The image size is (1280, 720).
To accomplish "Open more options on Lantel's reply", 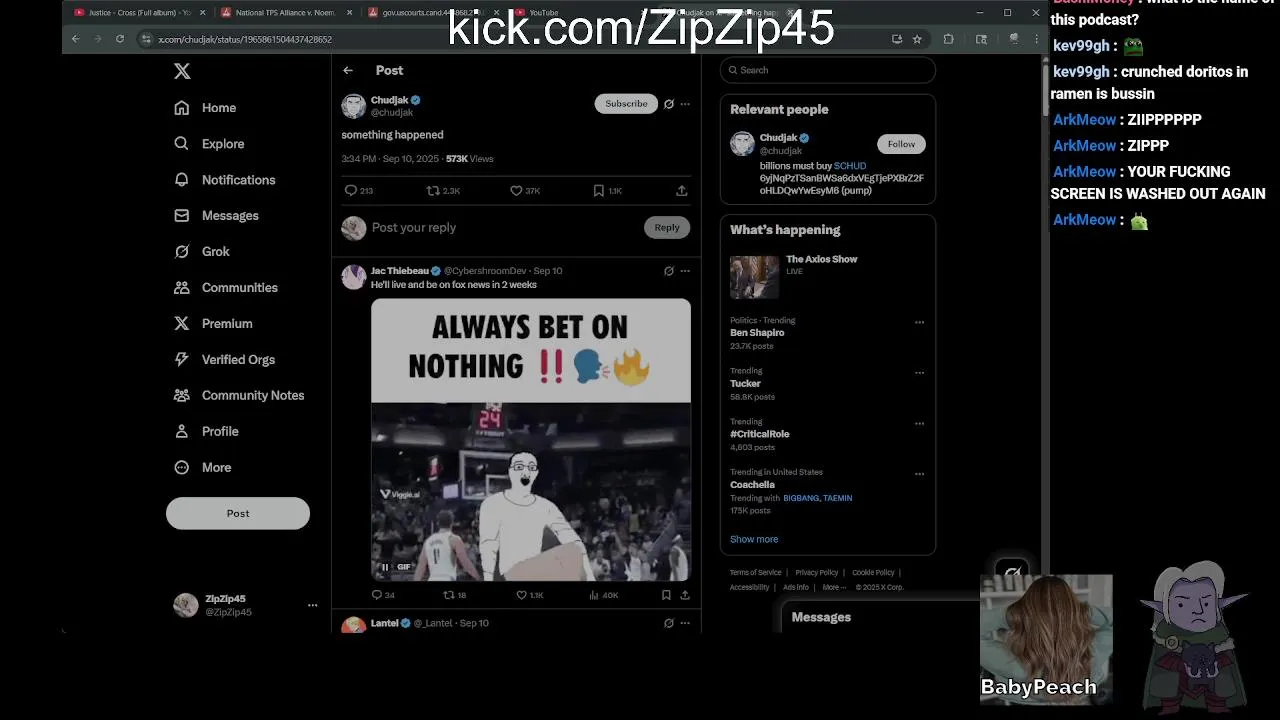I will coord(685,623).
